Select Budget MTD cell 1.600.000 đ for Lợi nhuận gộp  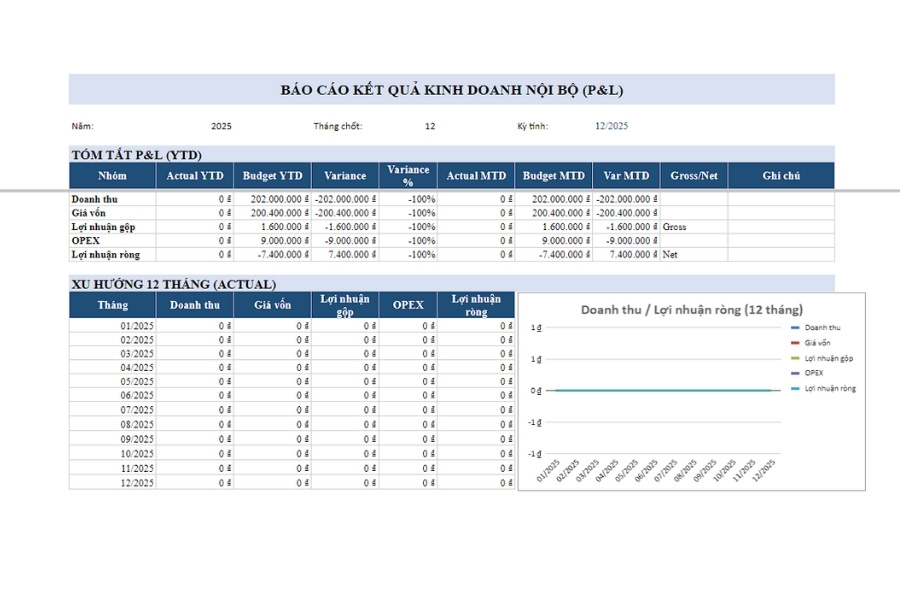pyautogui.click(x=553, y=227)
